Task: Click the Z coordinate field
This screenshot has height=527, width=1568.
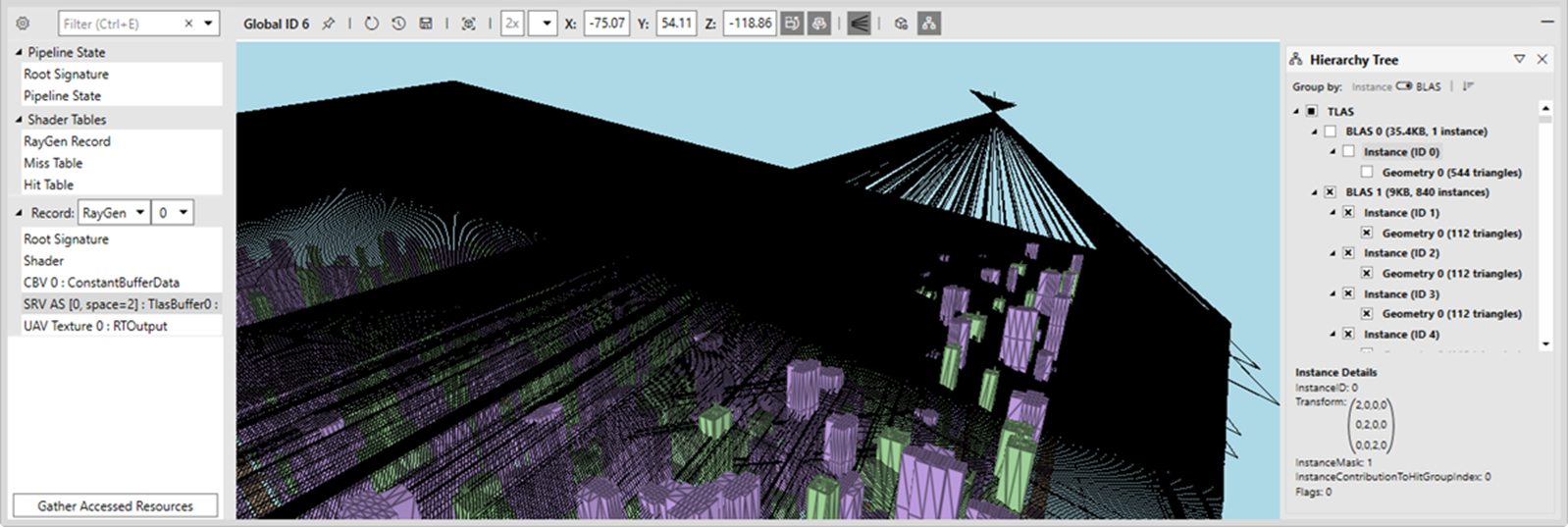Action: (750, 24)
